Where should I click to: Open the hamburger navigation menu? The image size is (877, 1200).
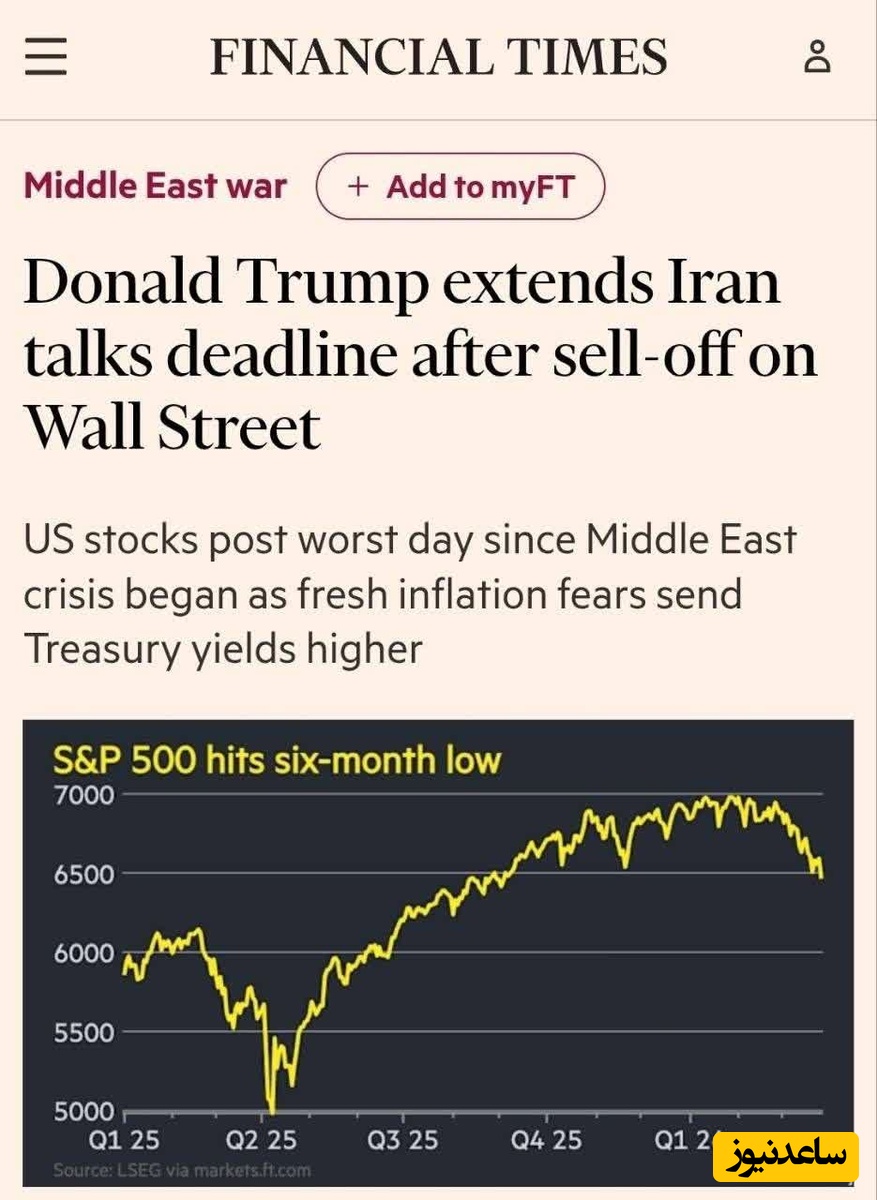click(46, 57)
